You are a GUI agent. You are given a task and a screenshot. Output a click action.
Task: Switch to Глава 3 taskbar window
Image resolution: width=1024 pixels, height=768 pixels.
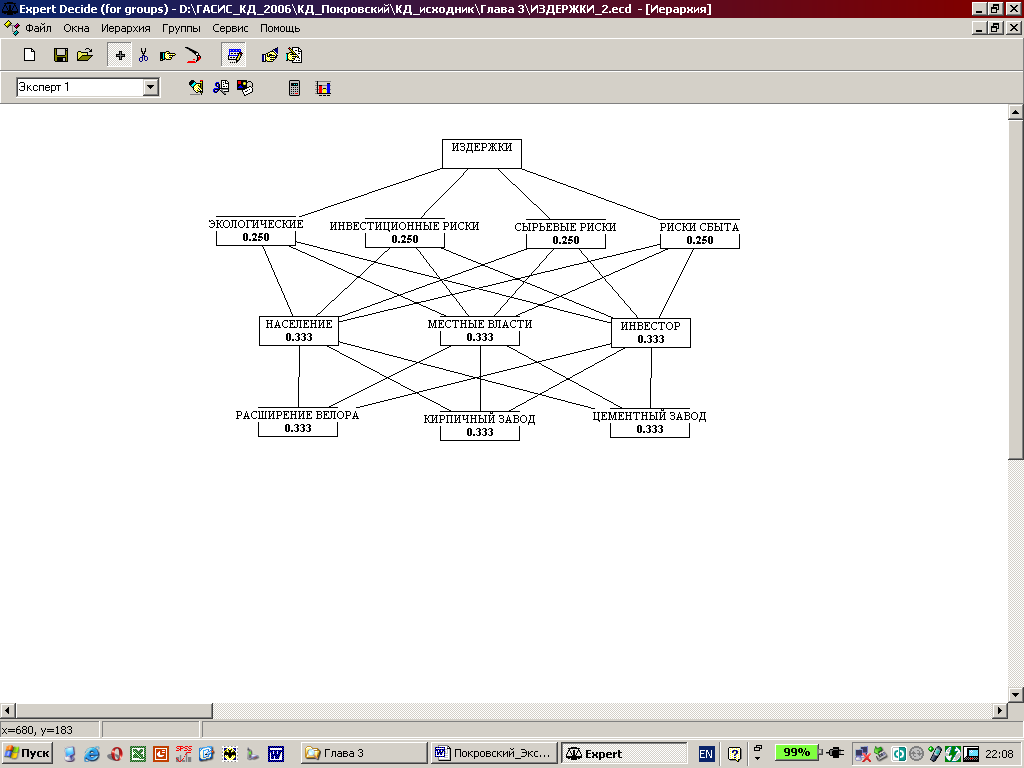click(363, 753)
